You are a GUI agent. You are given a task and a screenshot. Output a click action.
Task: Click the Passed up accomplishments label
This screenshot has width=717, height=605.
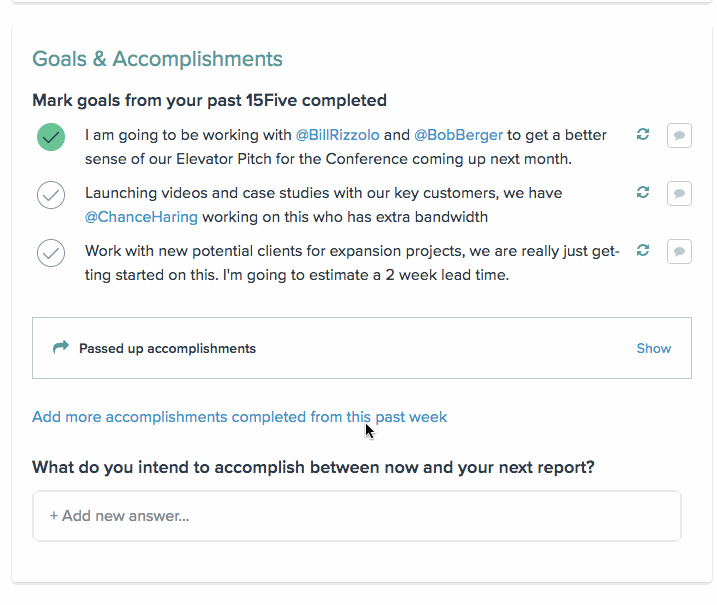[167, 348]
